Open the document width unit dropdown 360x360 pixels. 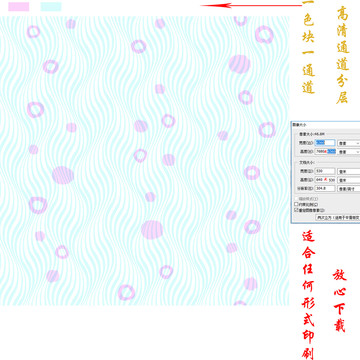349,171
